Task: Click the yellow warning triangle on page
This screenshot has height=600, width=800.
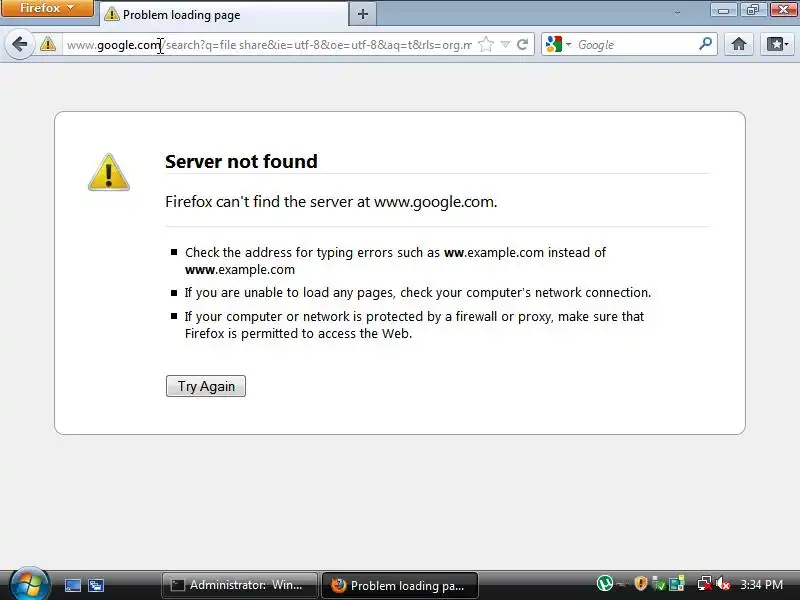Action: point(109,172)
